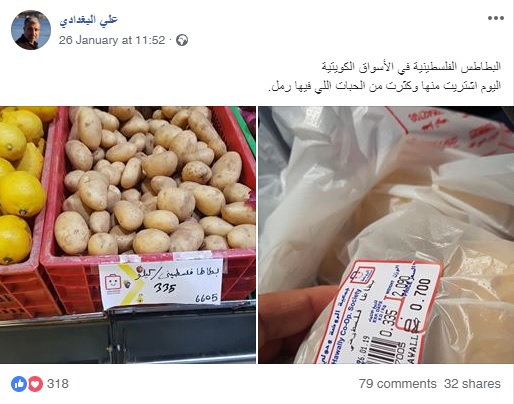Open the three-dot post options menu
Screen dimensions: 514x404
(496, 18)
